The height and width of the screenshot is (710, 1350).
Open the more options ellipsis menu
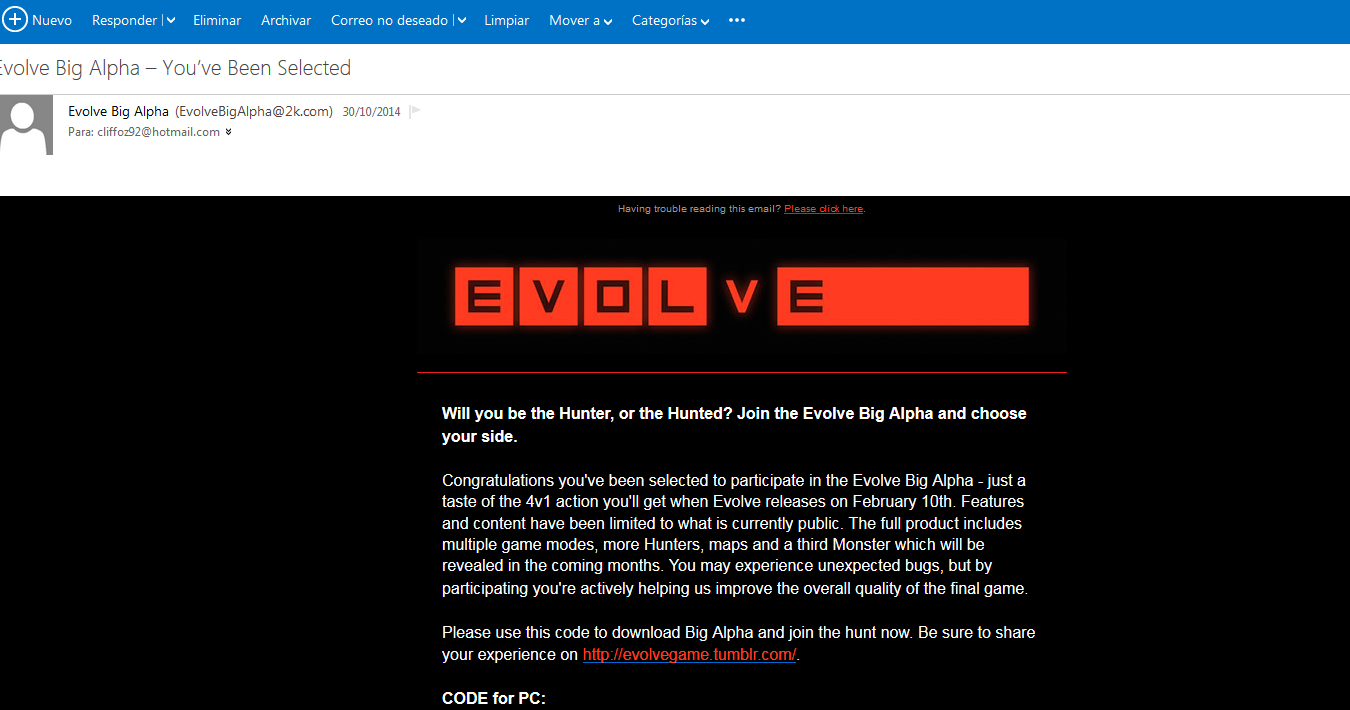pos(737,20)
